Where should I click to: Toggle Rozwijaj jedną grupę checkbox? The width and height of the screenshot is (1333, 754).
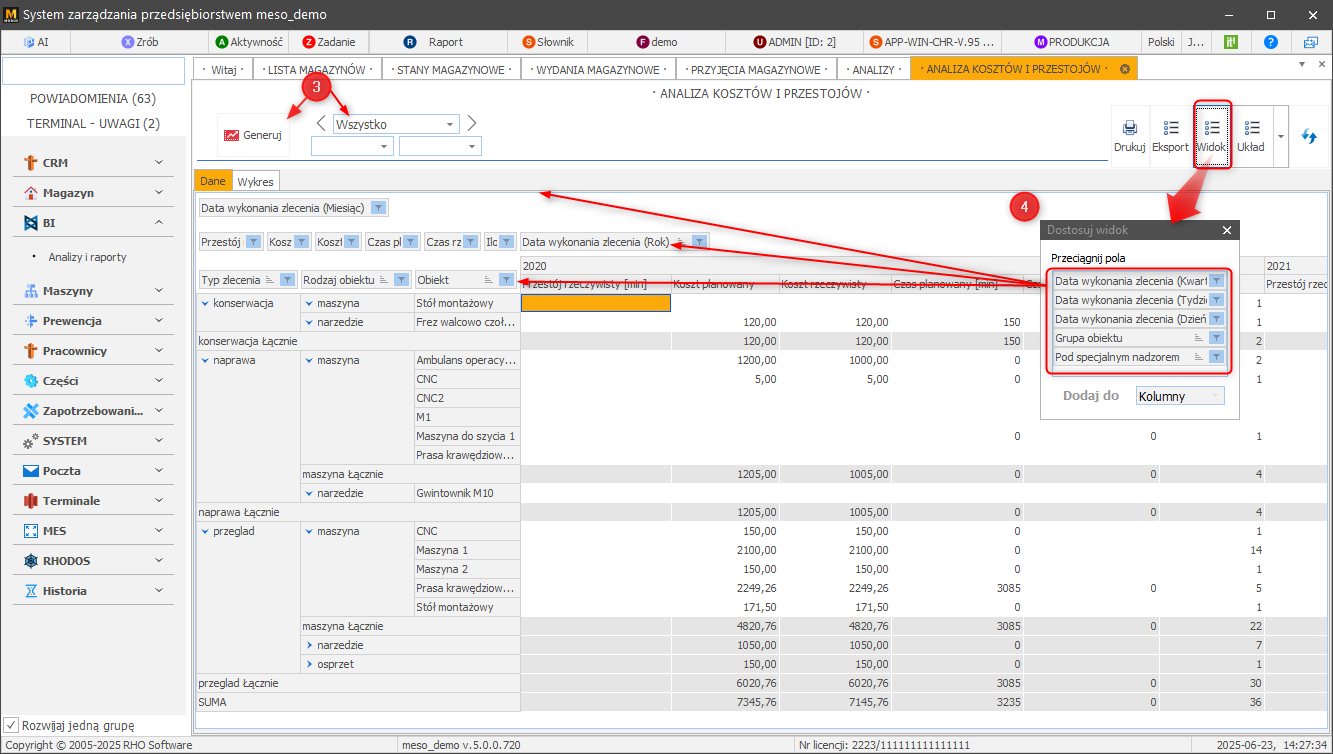click(11, 725)
